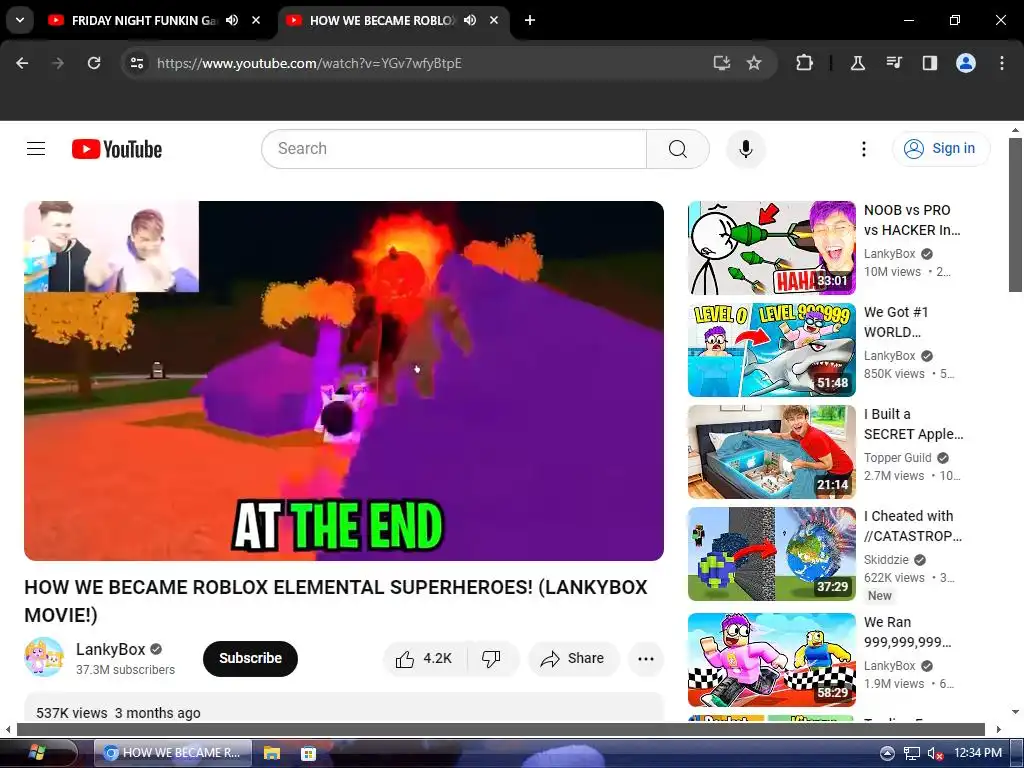Image resolution: width=1024 pixels, height=768 pixels.
Task: Open the Chrome three-dot menu
Action: 1002,63
